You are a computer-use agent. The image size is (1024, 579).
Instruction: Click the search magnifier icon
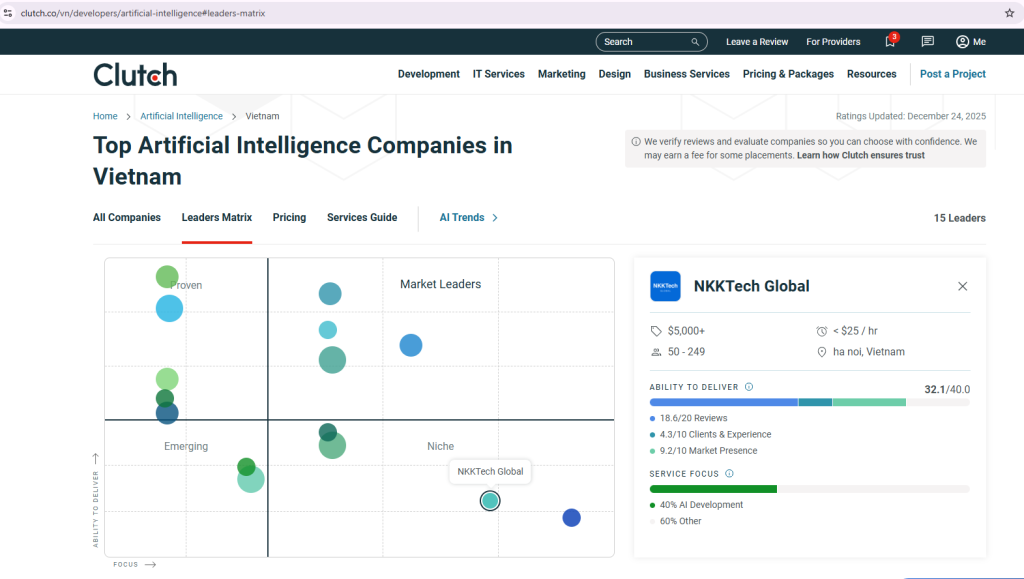(695, 42)
